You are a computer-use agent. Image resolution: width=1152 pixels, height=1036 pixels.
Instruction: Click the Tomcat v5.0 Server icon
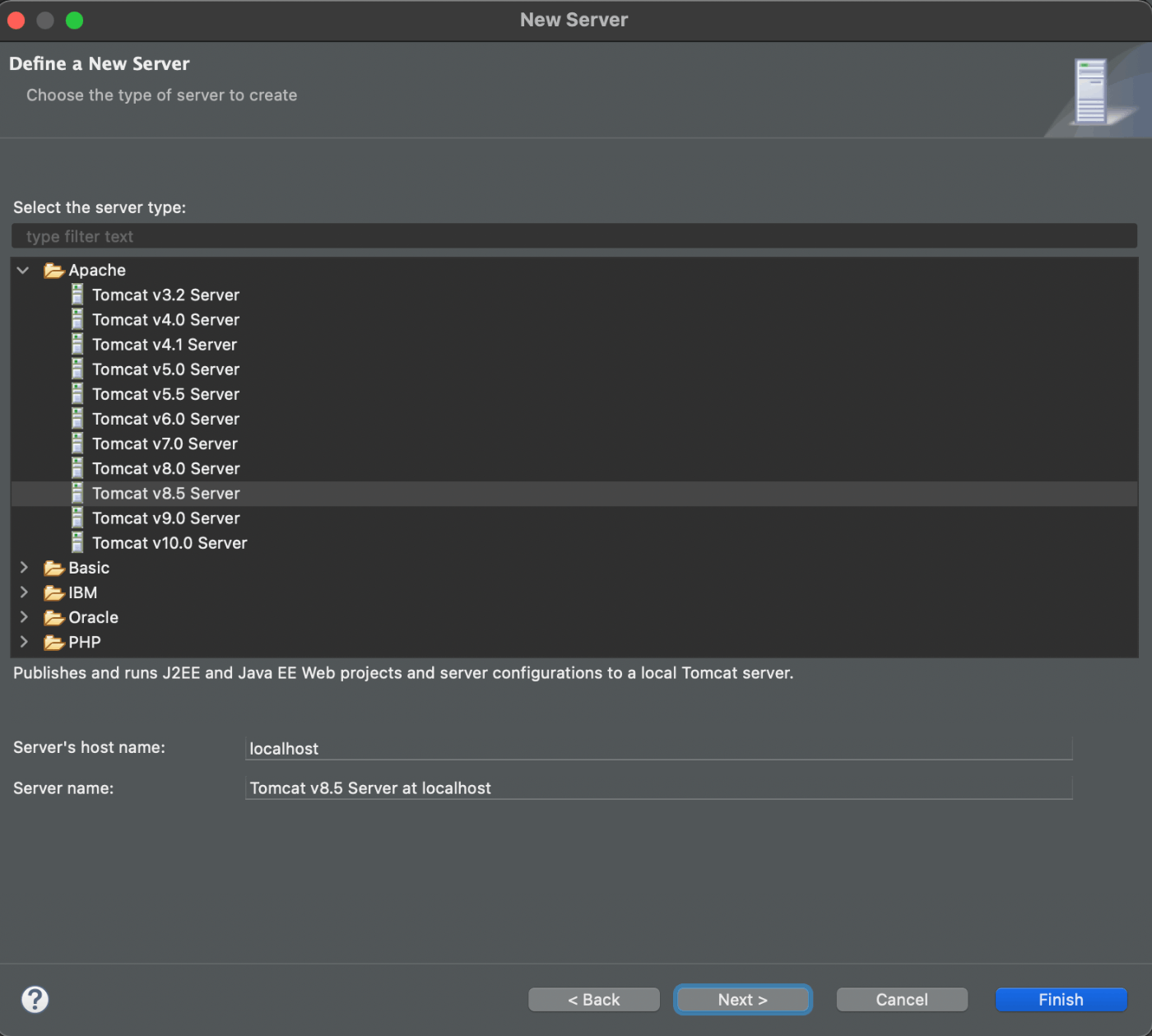77,369
